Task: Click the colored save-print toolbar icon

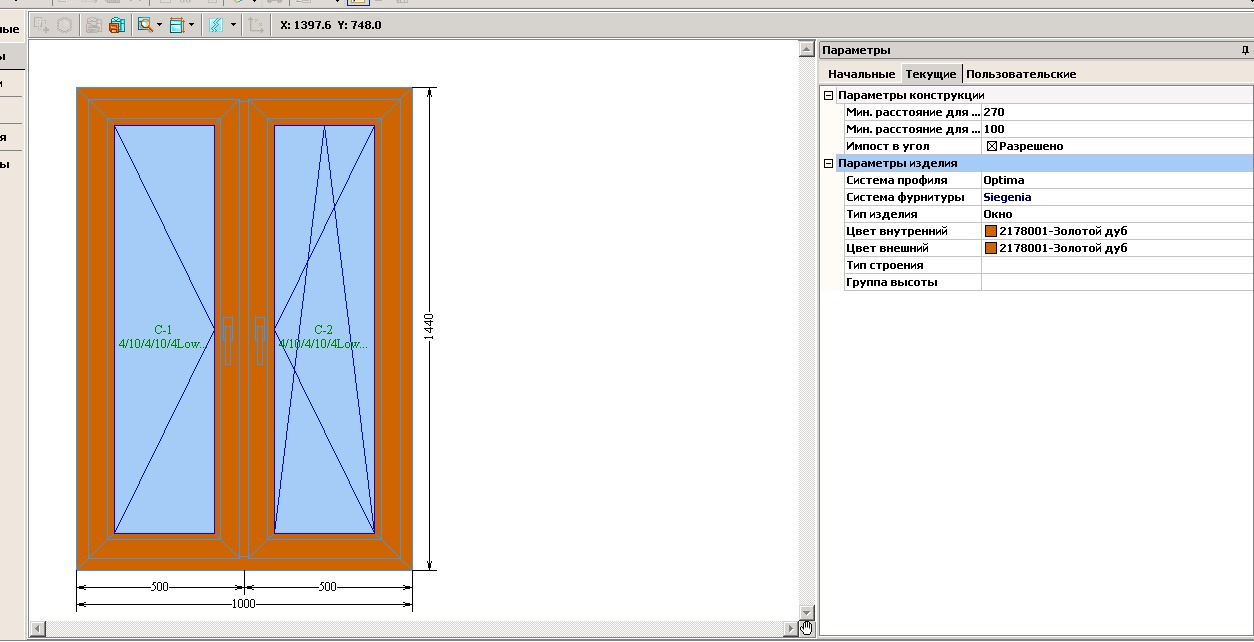Action: coord(117,25)
